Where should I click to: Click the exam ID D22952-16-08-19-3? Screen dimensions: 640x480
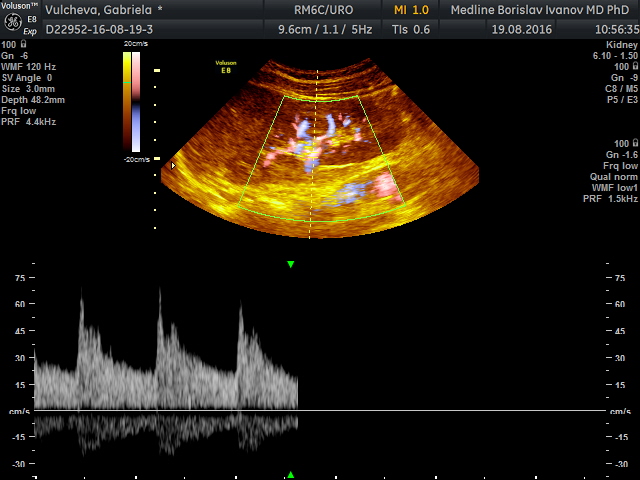99,29
